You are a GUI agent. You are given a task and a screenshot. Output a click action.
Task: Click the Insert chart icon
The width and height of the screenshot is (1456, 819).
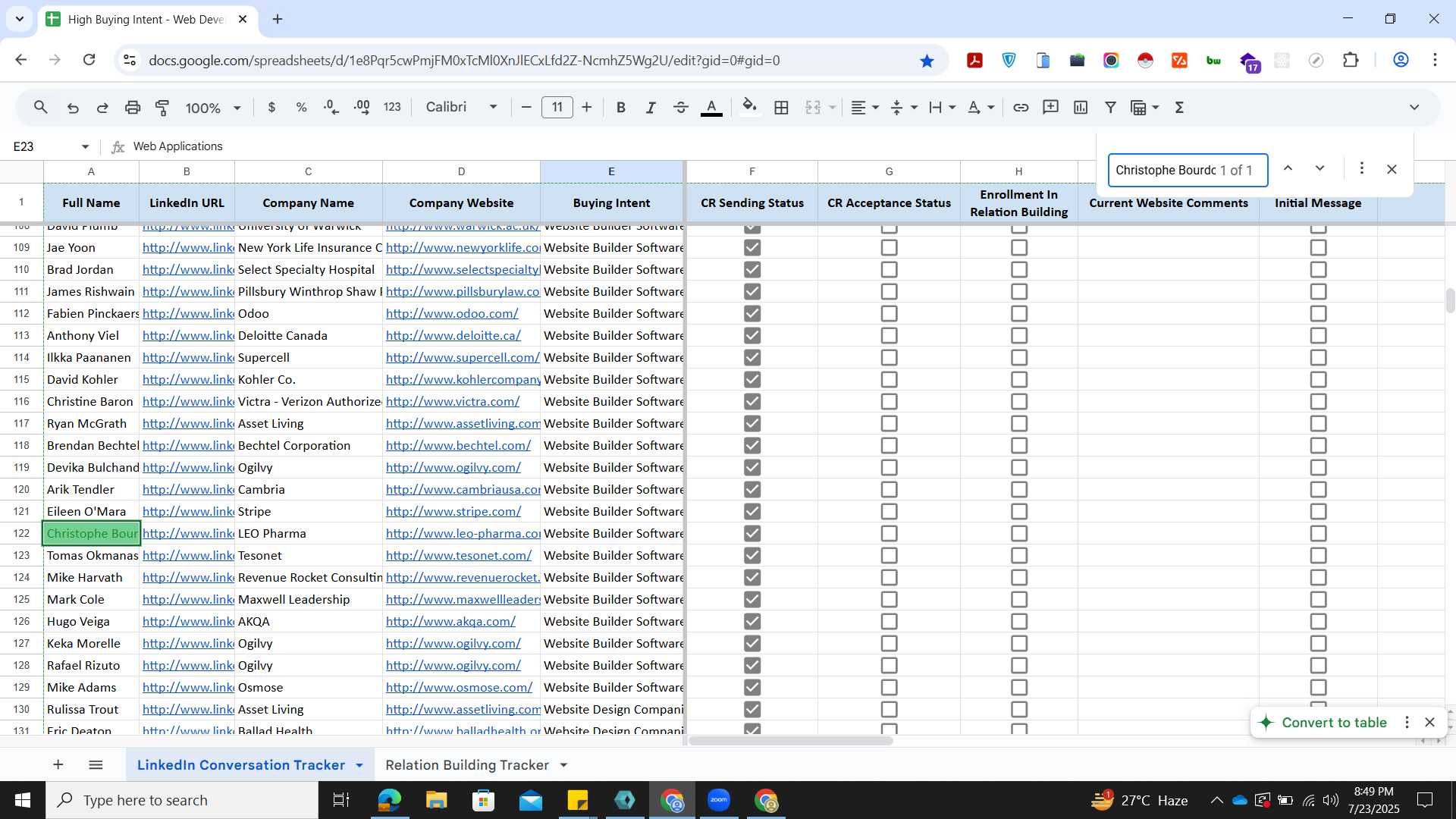[x=1081, y=108]
